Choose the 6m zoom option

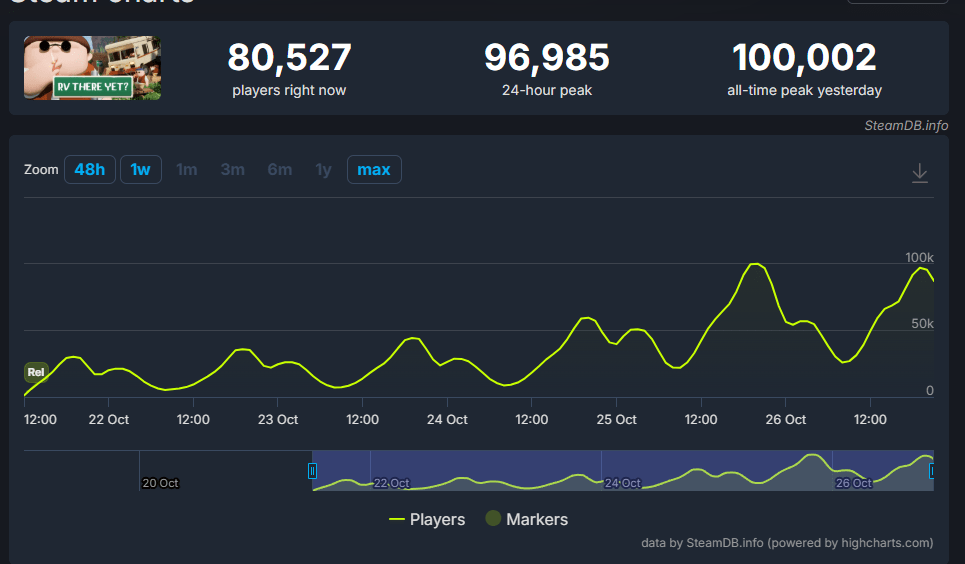click(280, 170)
